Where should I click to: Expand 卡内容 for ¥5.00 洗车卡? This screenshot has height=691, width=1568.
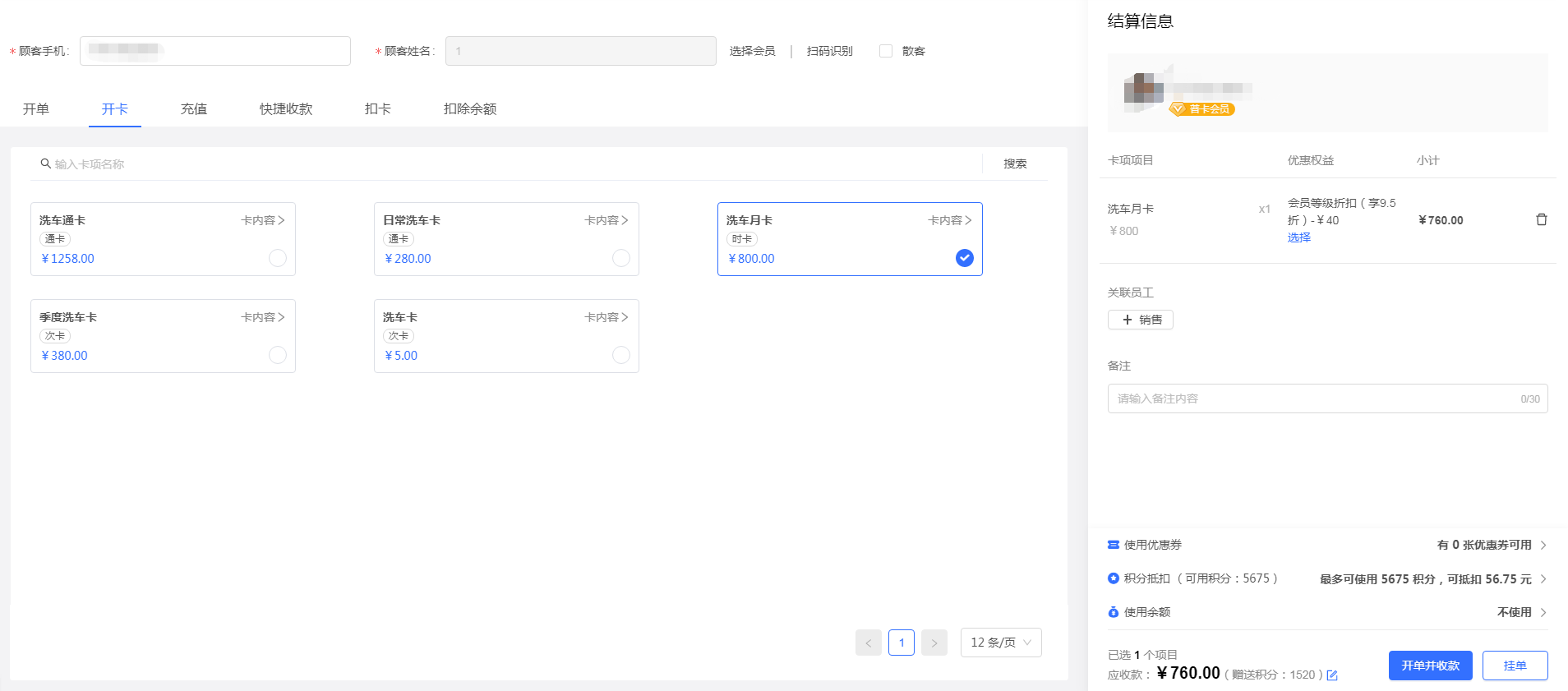click(x=606, y=317)
